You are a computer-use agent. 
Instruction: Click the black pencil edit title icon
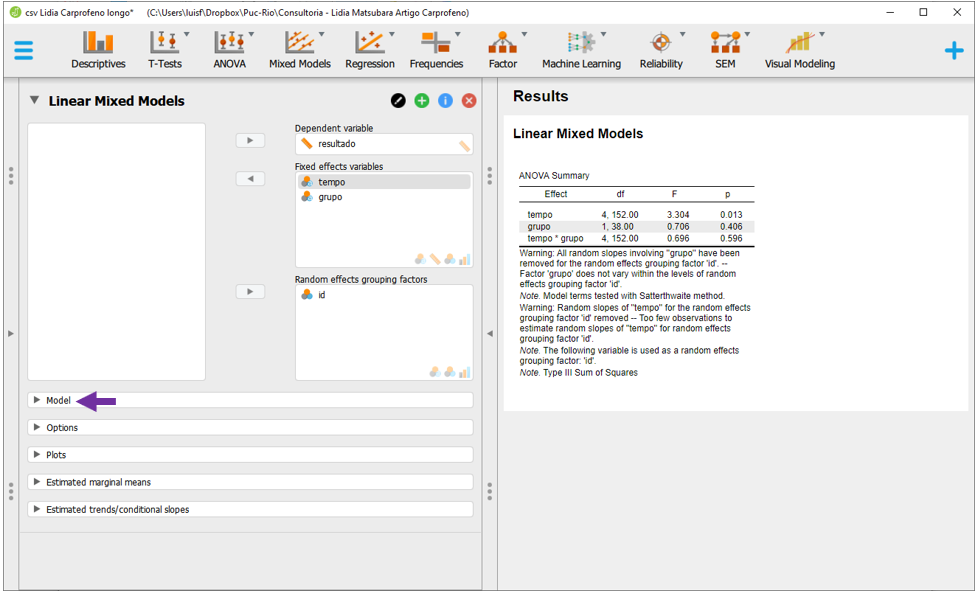tap(398, 101)
